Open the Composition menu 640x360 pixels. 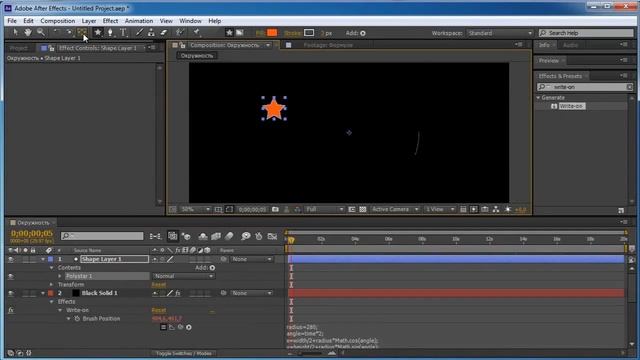pyautogui.click(x=58, y=21)
